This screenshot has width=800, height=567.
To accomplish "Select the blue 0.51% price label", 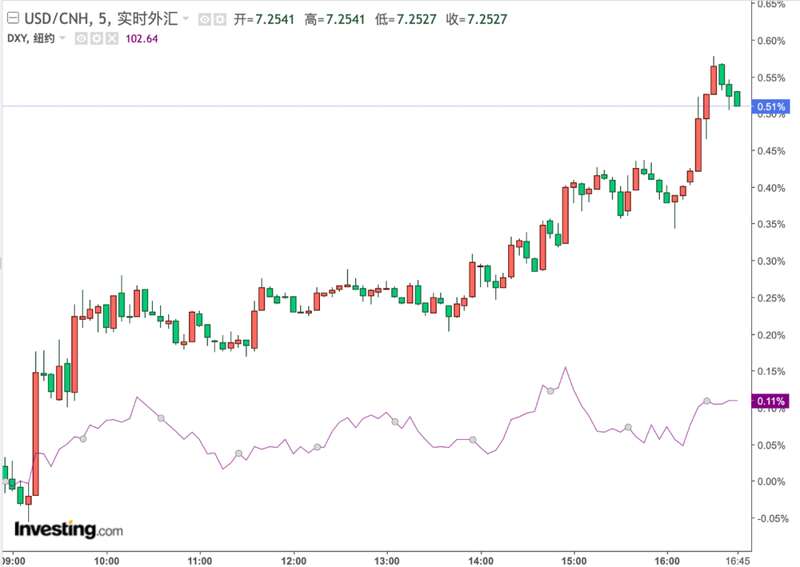I will (772, 106).
